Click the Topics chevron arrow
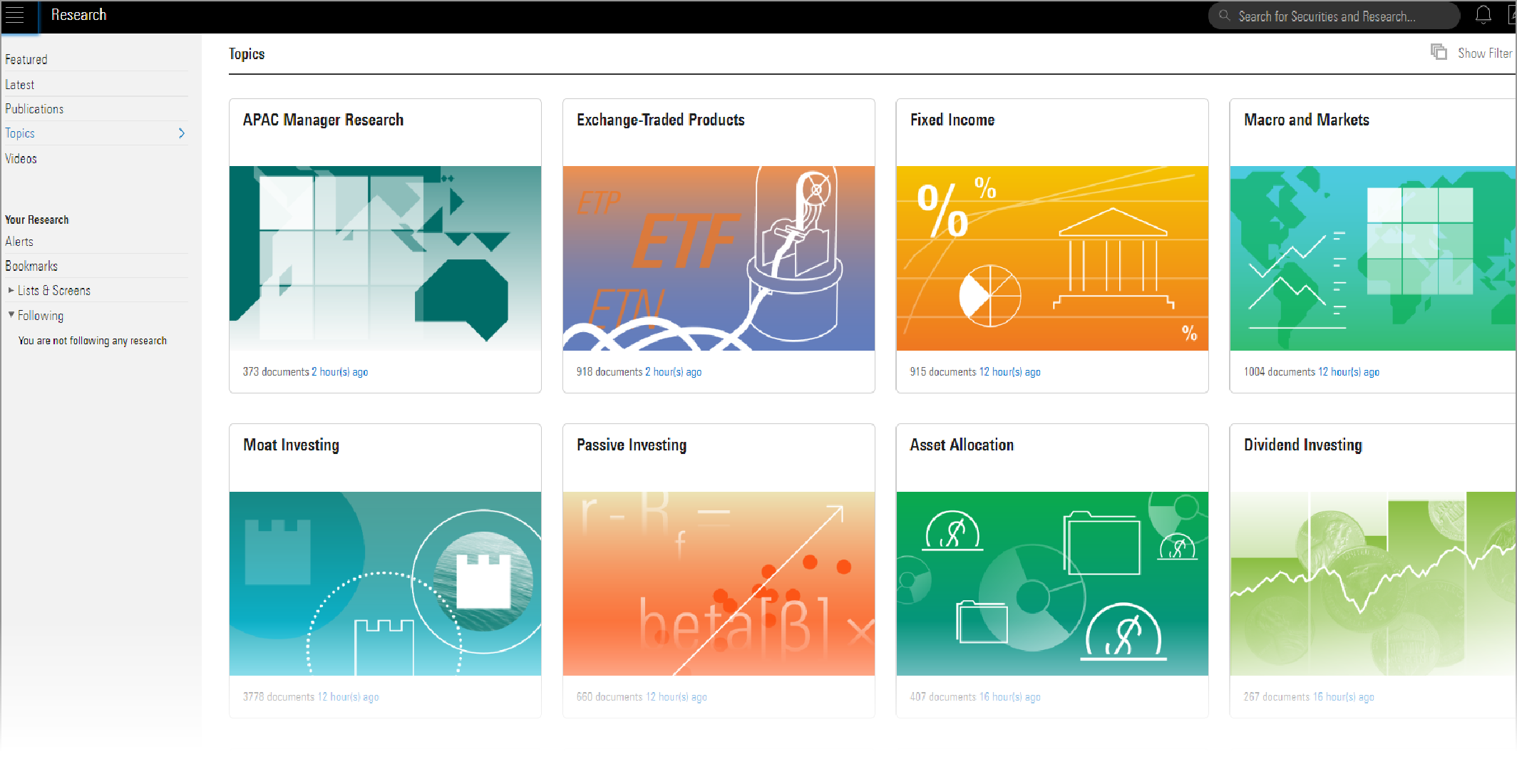1517x784 pixels. tap(182, 133)
